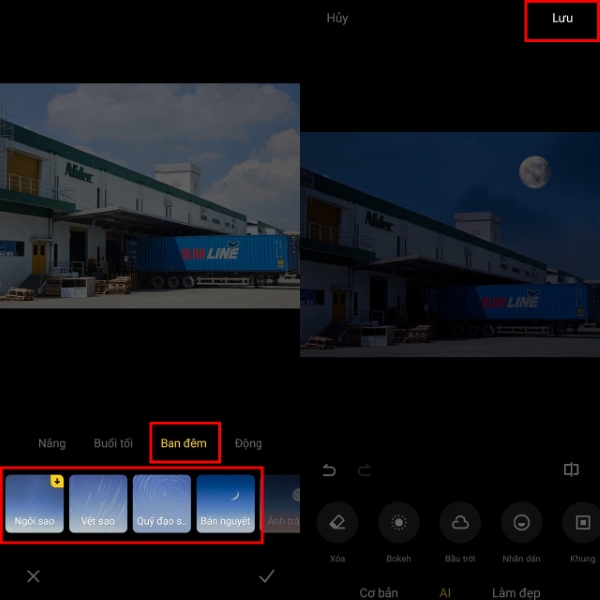Tap the Hủy cancel button
This screenshot has width=600, height=600.
(337, 18)
